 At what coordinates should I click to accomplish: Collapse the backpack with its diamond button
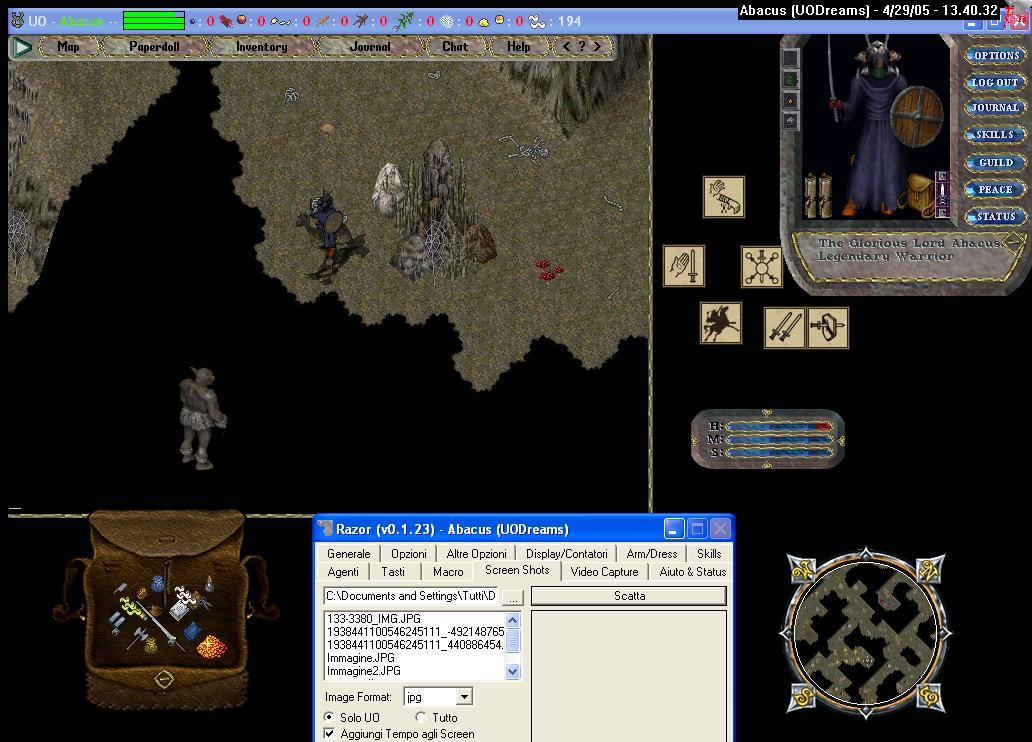(x=164, y=679)
